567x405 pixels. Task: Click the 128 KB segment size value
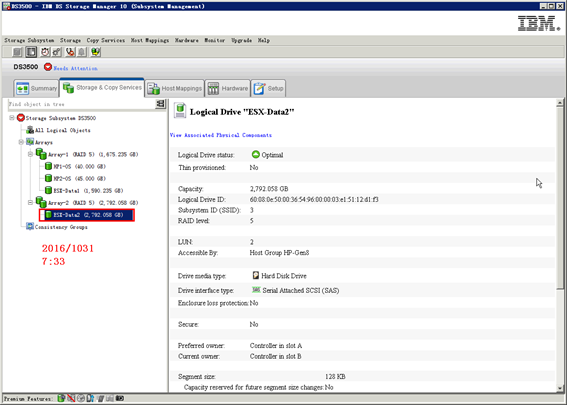pos(335,377)
